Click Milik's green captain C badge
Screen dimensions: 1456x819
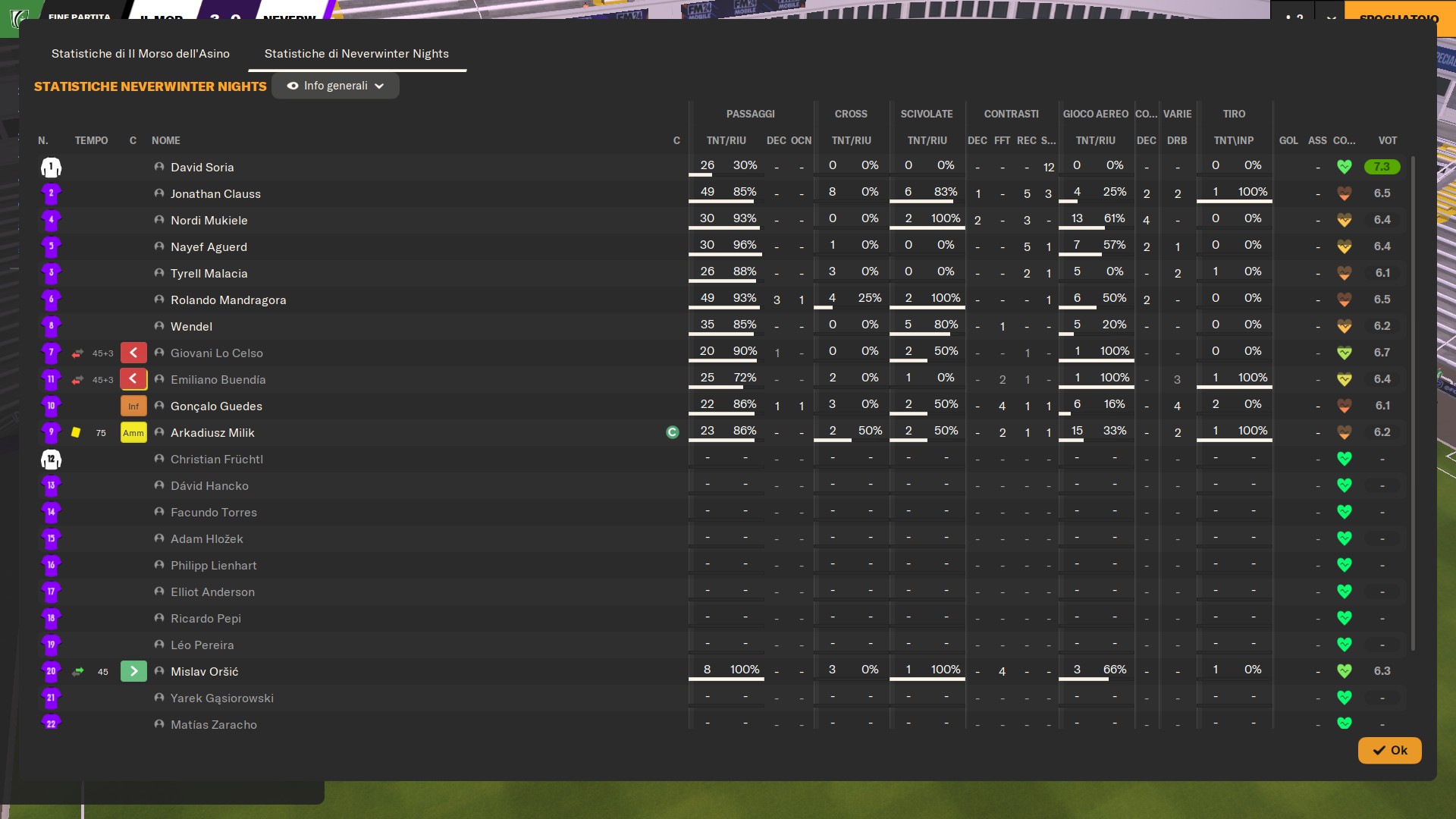pos(672,432)
